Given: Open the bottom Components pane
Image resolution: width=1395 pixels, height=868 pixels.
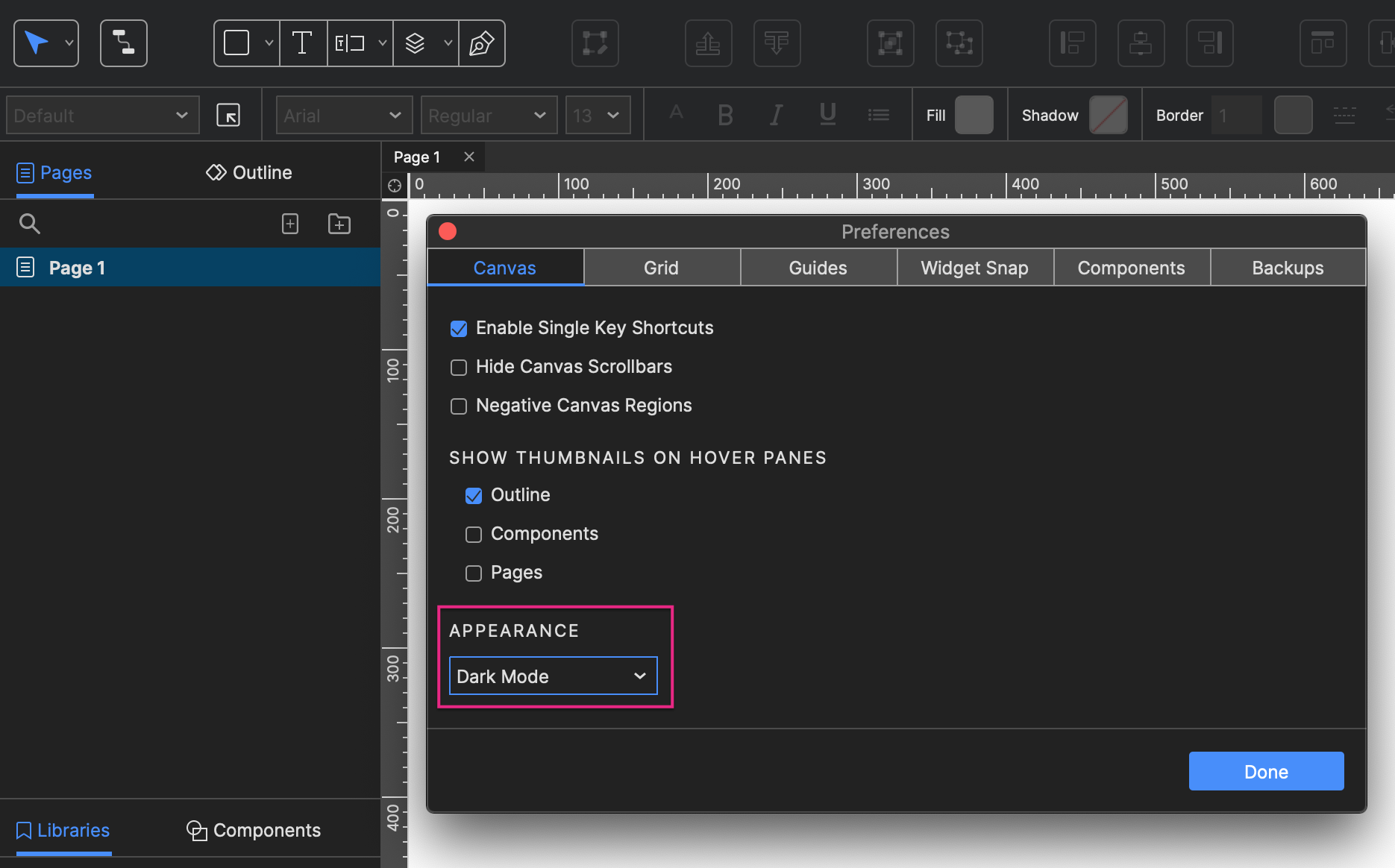Looking at the screenshot, I should point(254,830).
